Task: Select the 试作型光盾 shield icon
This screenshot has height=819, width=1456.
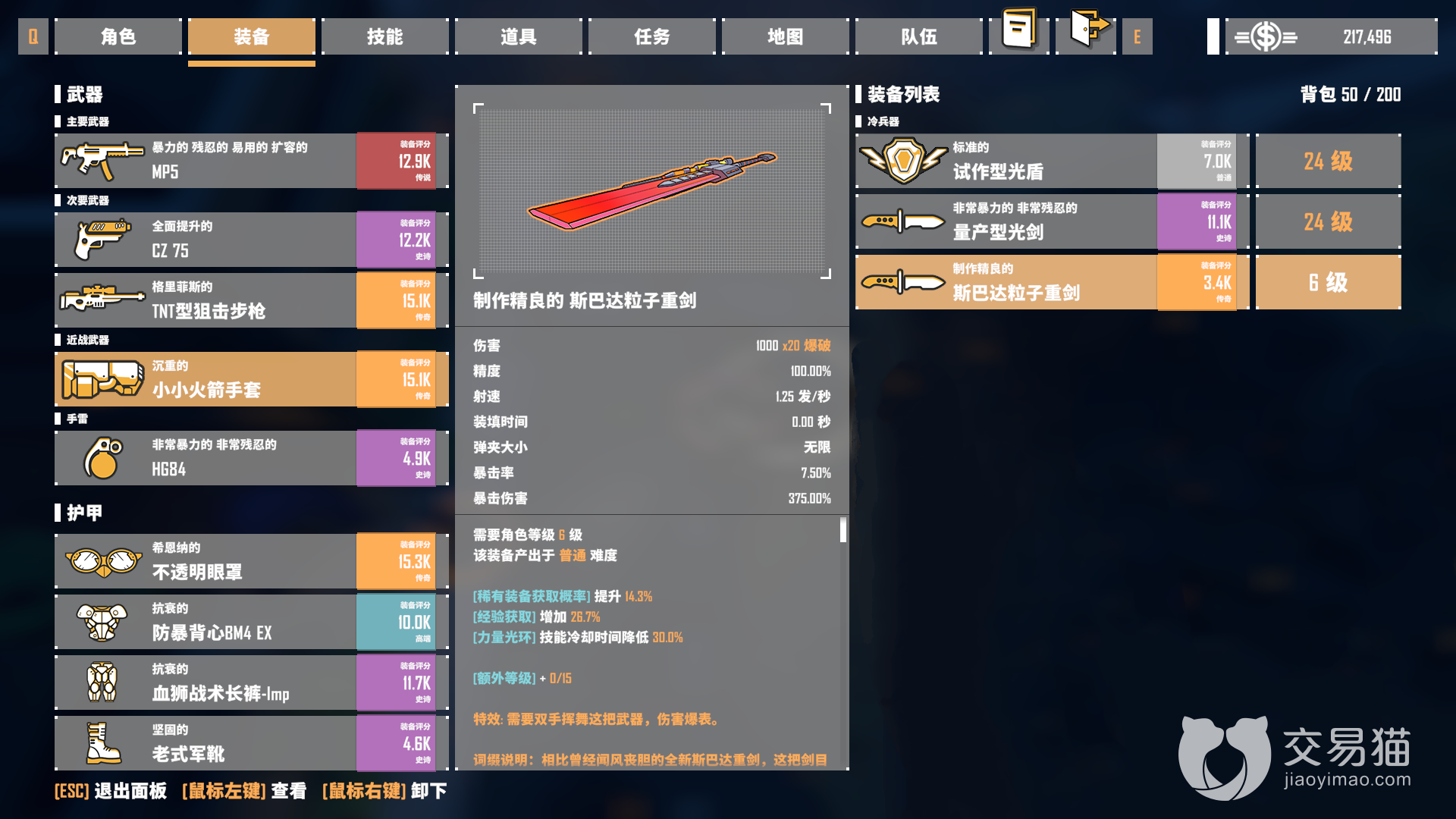Action: click(903, 161)
